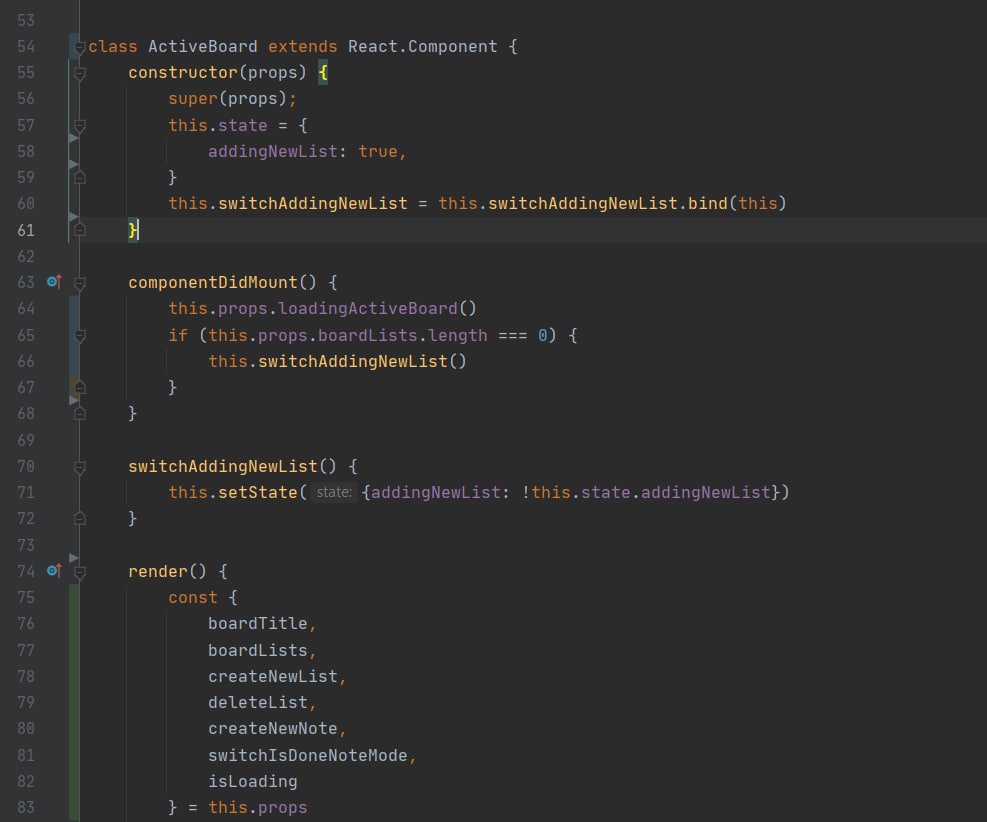Place cursor on ActiveBoard class name
This screenshot has height=822, width=987.
(x=203, y=47)
